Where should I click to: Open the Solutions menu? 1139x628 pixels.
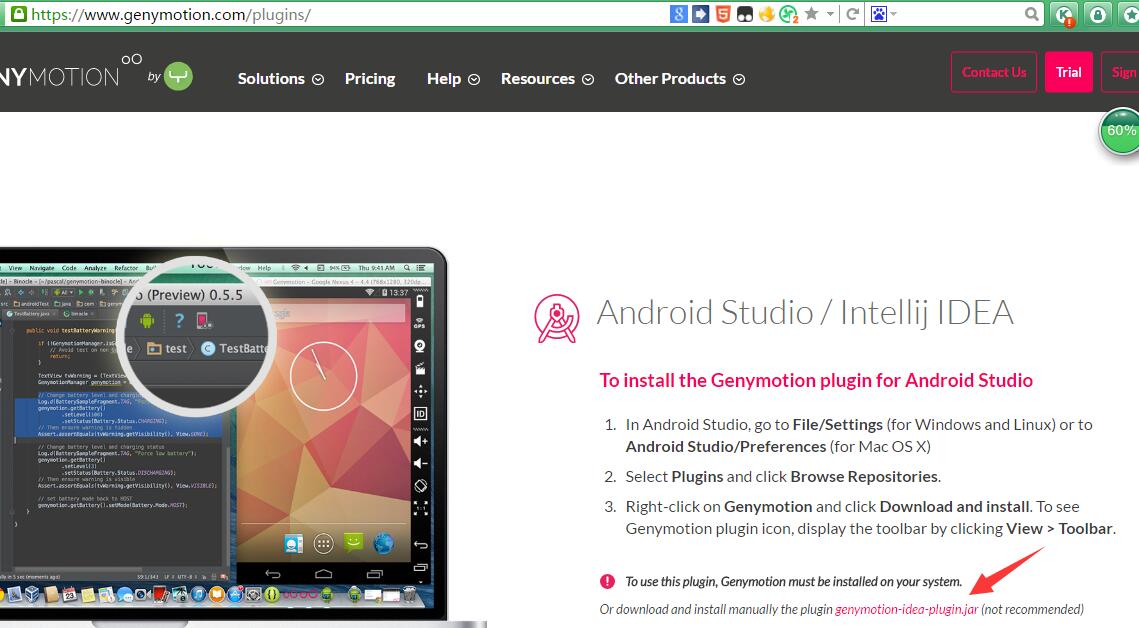(271, 78)
